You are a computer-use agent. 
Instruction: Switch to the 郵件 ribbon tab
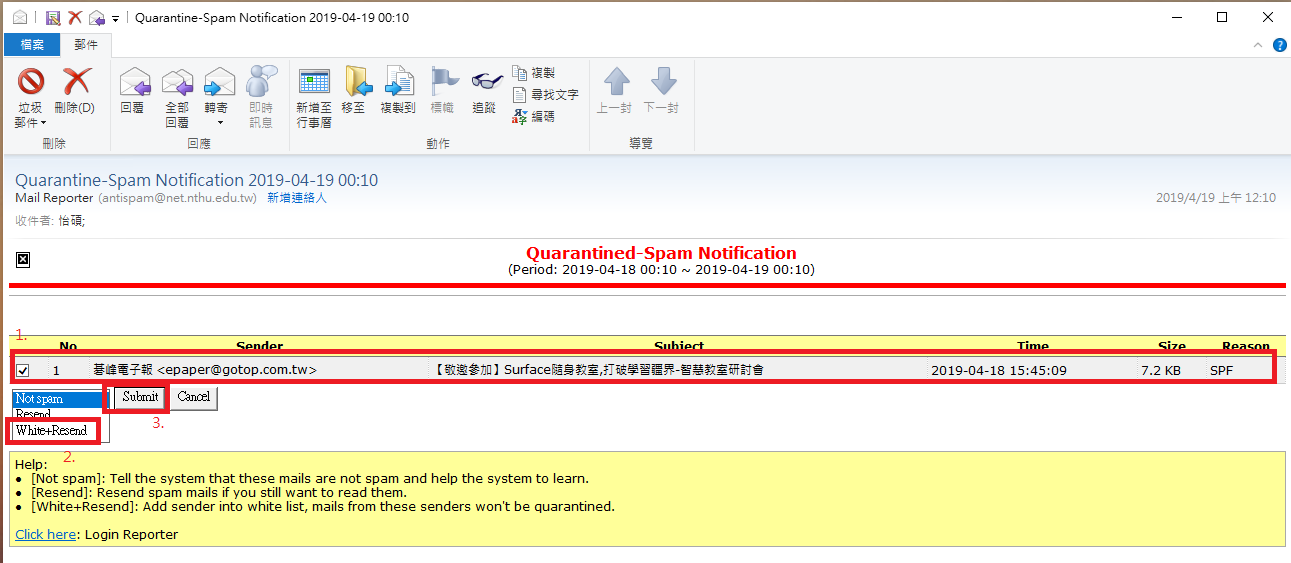86,45
